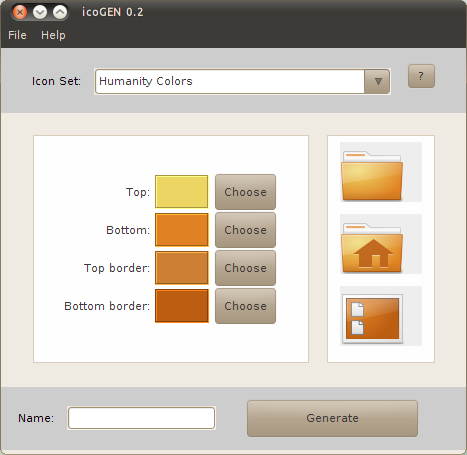Choose a new Top border color

click(245, 268)
